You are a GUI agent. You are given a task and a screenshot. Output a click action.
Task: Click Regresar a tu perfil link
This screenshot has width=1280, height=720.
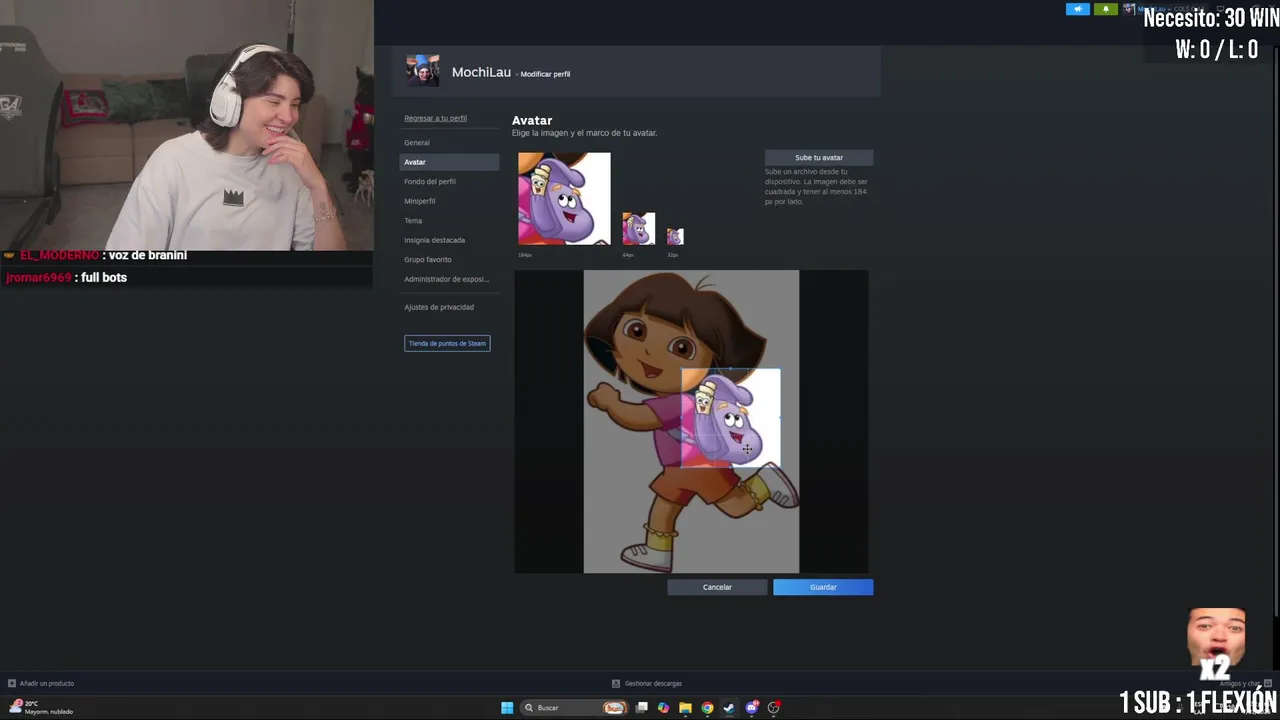[x=435, y=118]
